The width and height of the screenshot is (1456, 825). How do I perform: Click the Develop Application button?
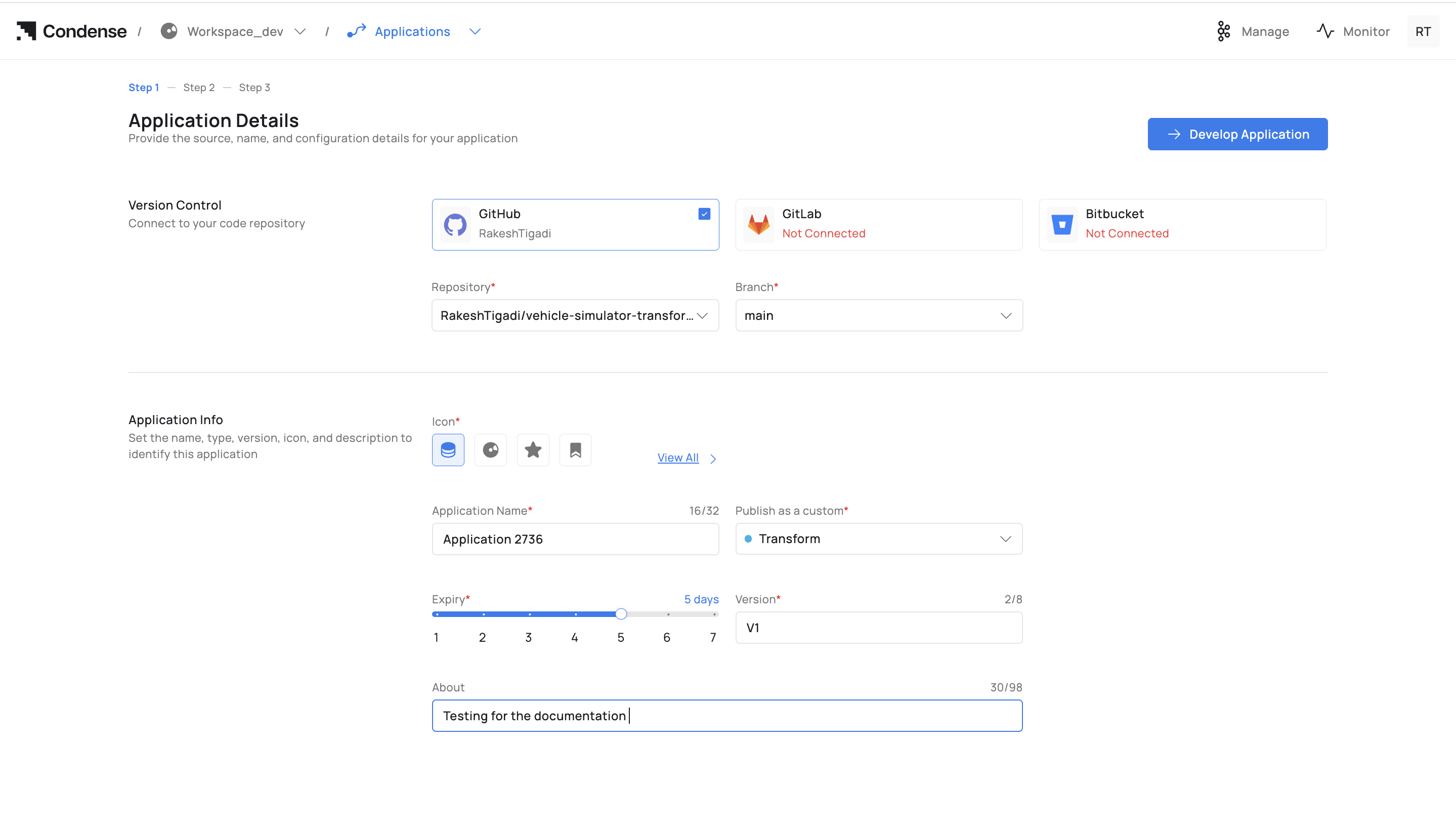1237,134
